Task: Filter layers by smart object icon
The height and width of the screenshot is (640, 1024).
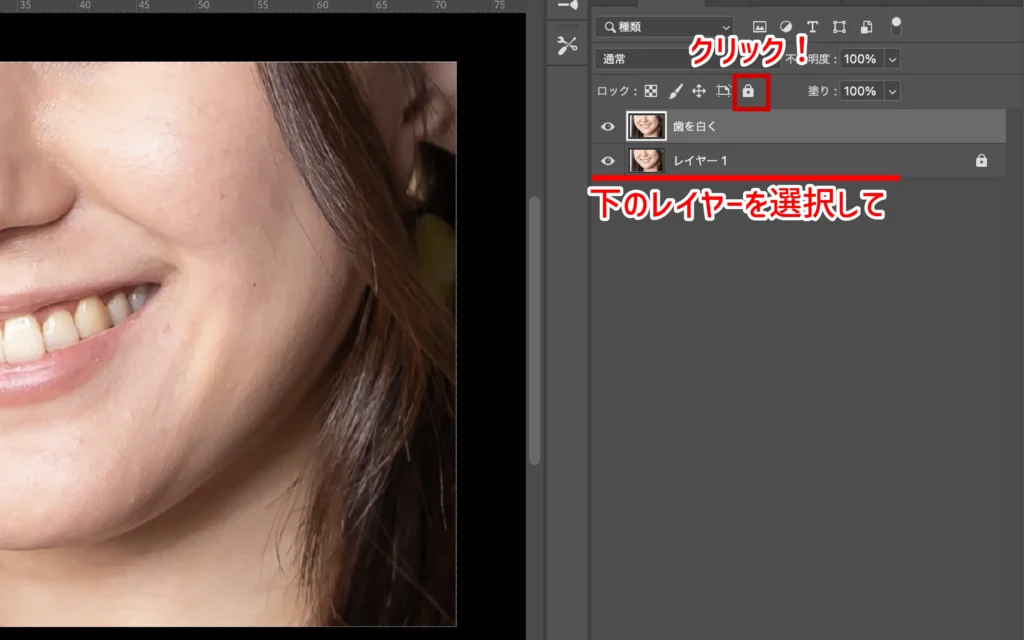Action: (x=866, y=26)
